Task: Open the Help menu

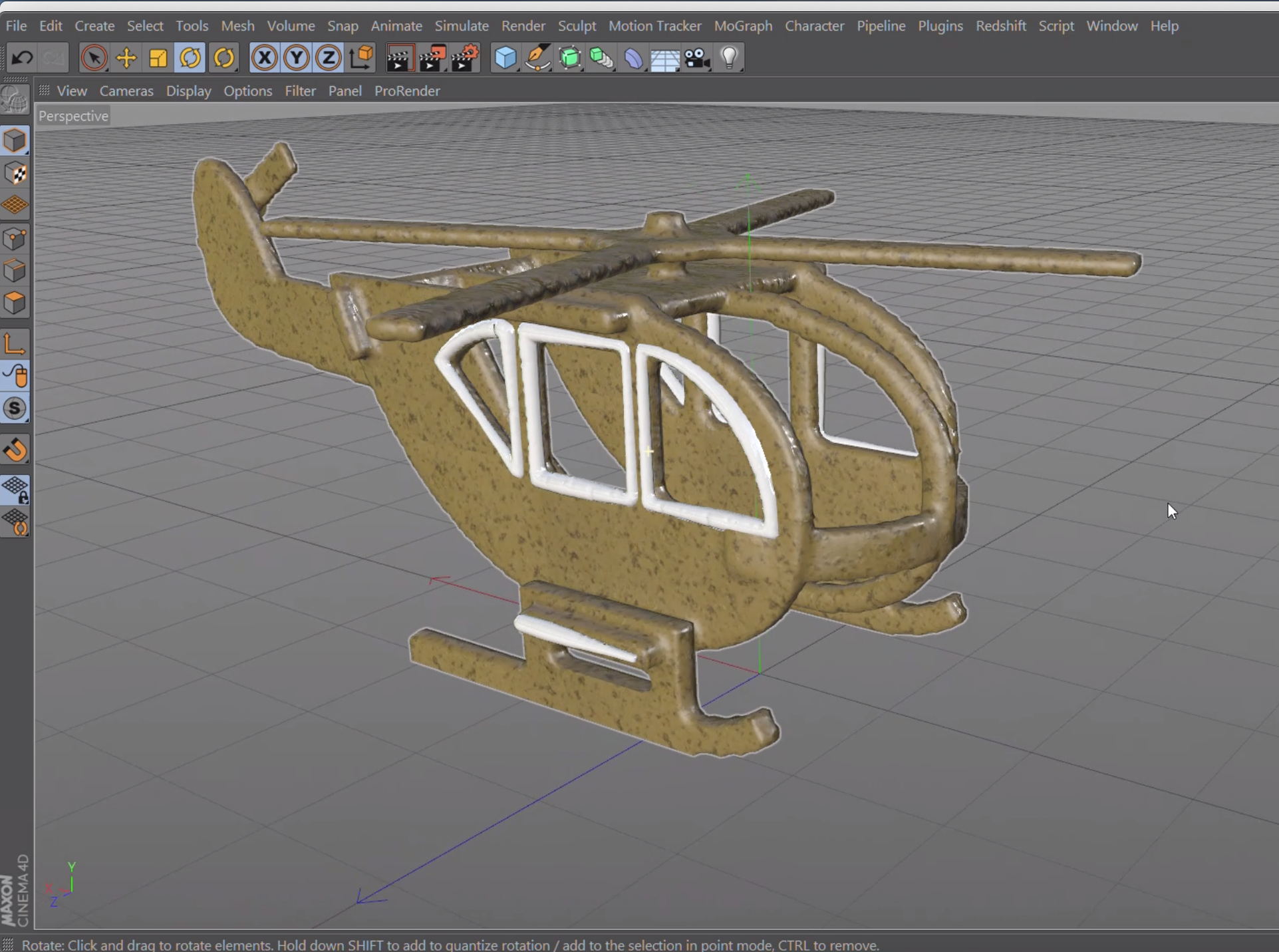Action: coord(1164,26)
